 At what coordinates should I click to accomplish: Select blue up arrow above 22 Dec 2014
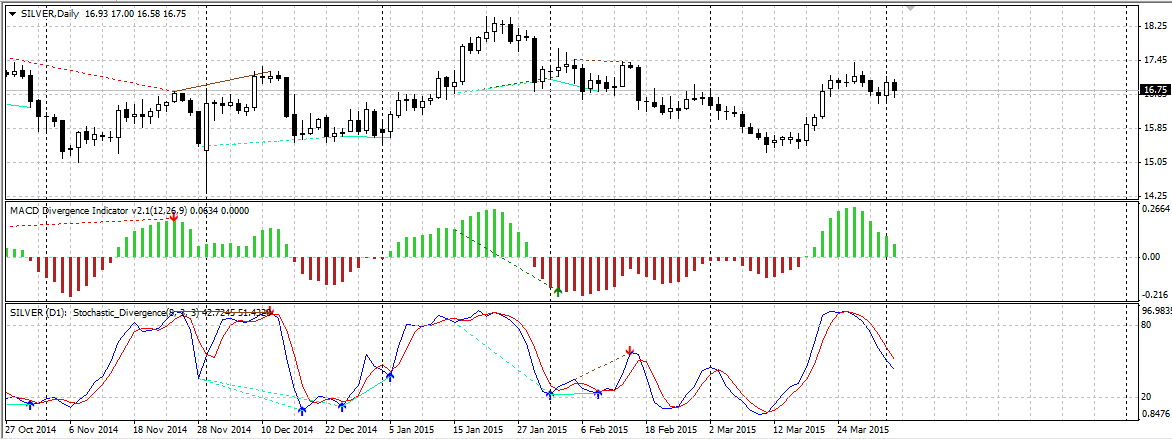[342, 407]
